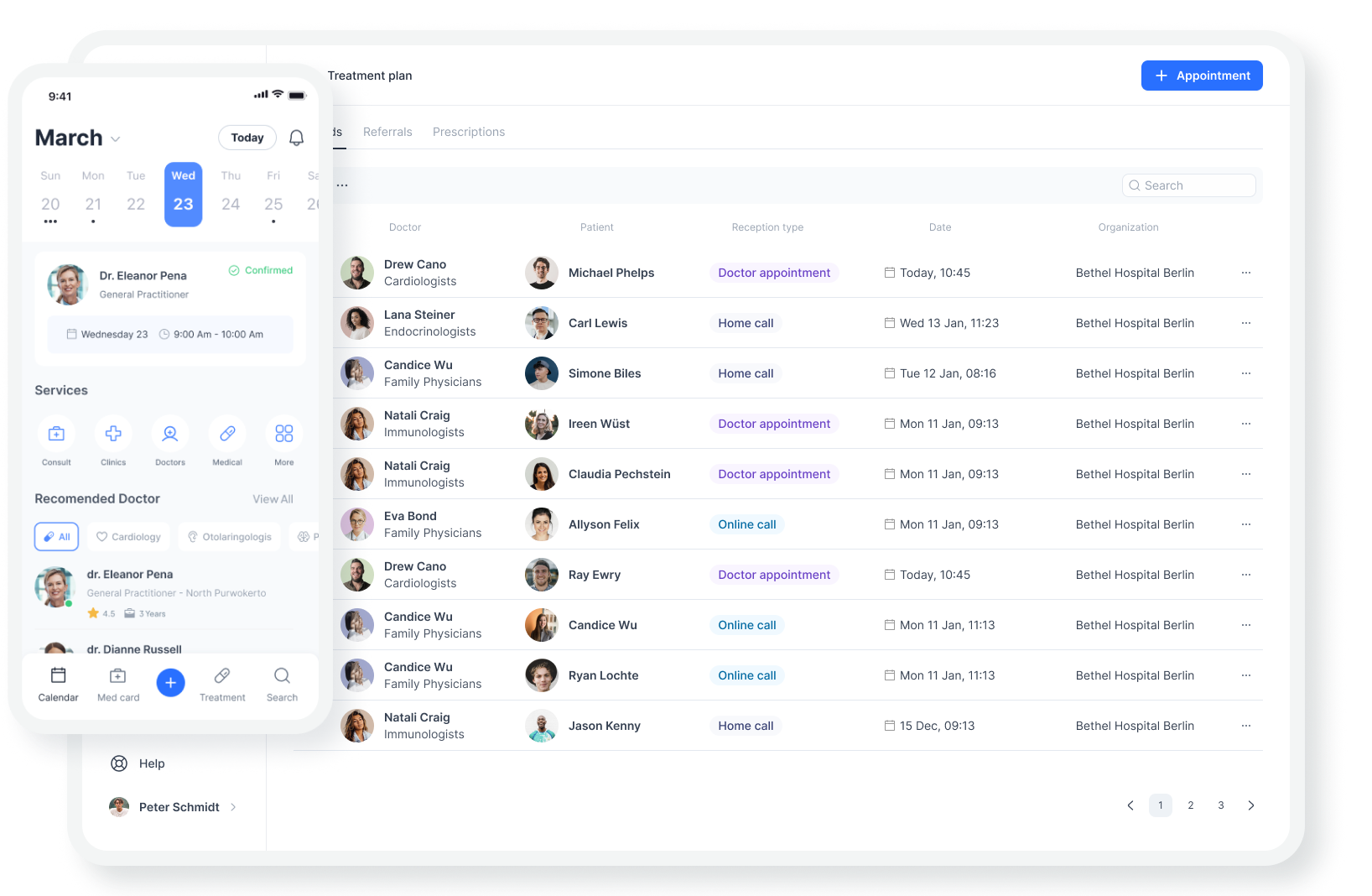Switch to the Prescriptions tab
Viewport: 1372px width, 896px height.
[469, 132]
